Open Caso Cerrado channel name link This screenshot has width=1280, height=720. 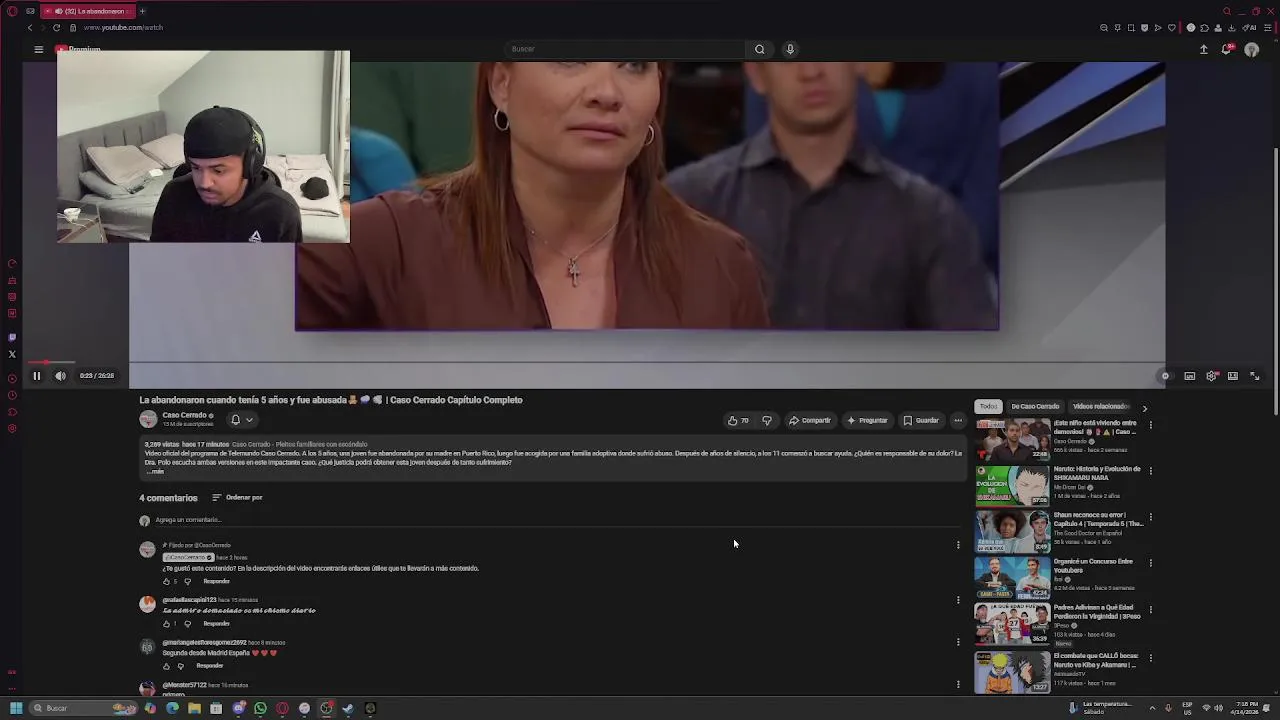pos(184,415)
